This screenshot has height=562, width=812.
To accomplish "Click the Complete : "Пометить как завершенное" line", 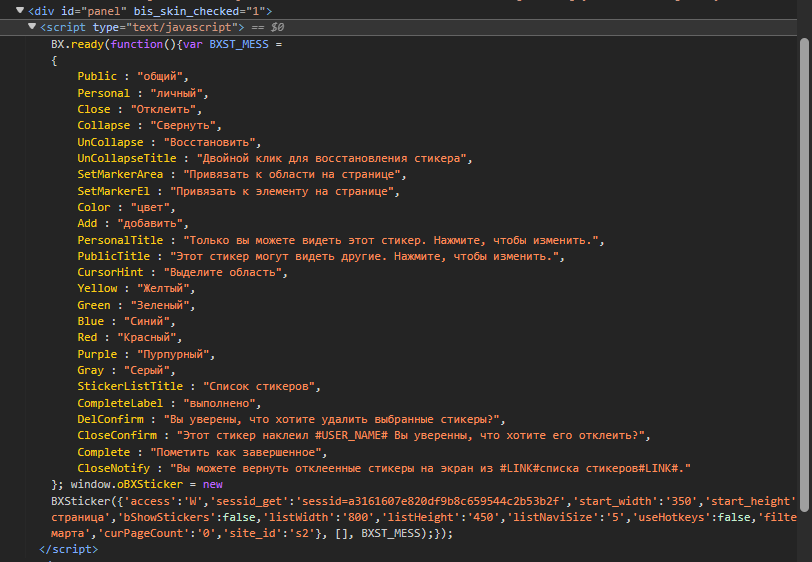I will (x=202, y=453).
